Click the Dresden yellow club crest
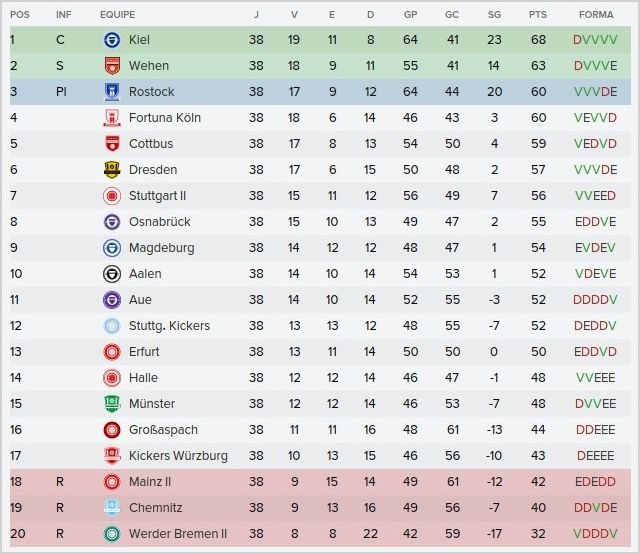The width and height of the screenshot is (640, 554). point(112,170)
